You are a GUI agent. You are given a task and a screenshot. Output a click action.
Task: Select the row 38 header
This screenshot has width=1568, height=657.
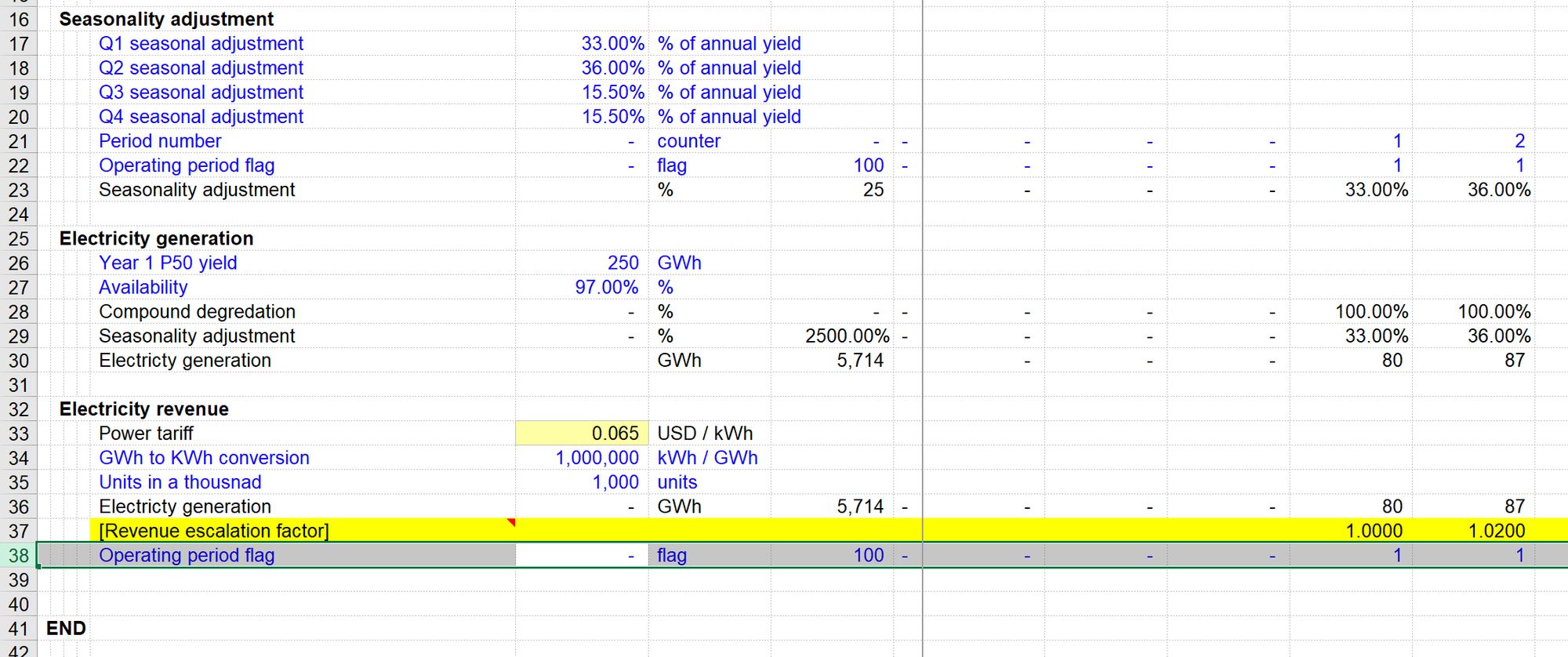point(19,555)
